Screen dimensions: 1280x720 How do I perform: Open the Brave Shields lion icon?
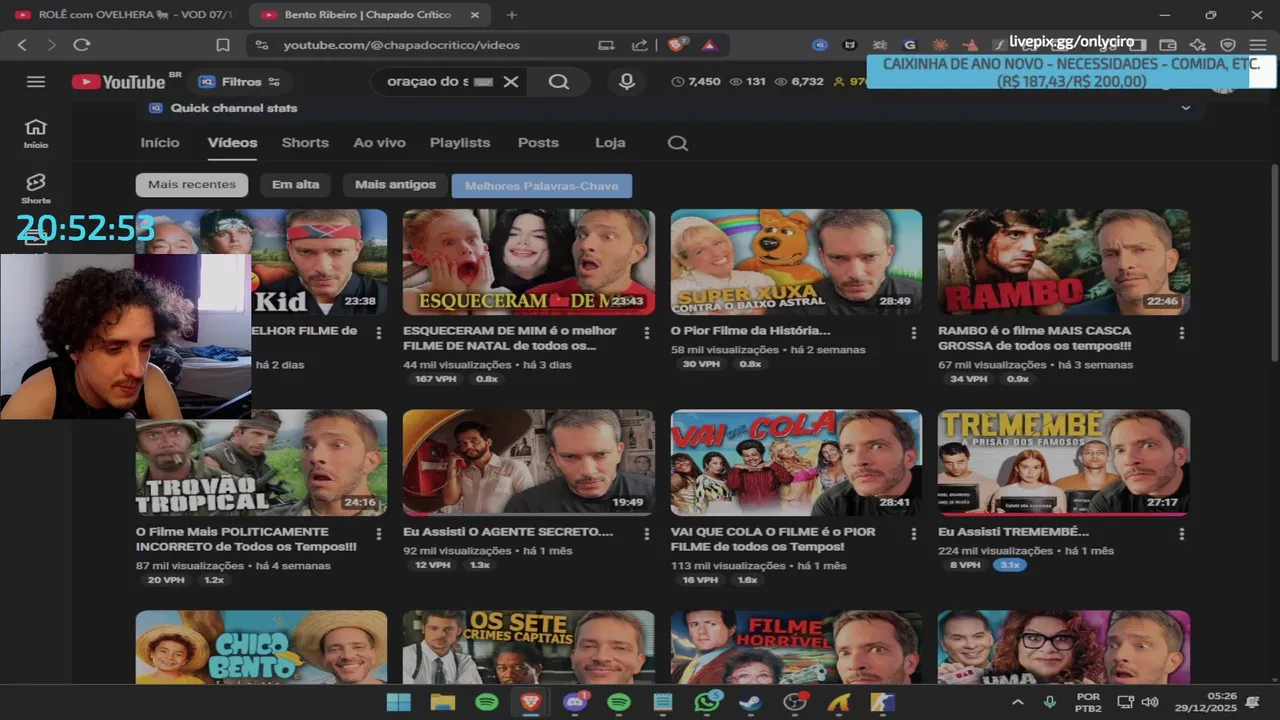pyautogui.click(x=678, y=45)
